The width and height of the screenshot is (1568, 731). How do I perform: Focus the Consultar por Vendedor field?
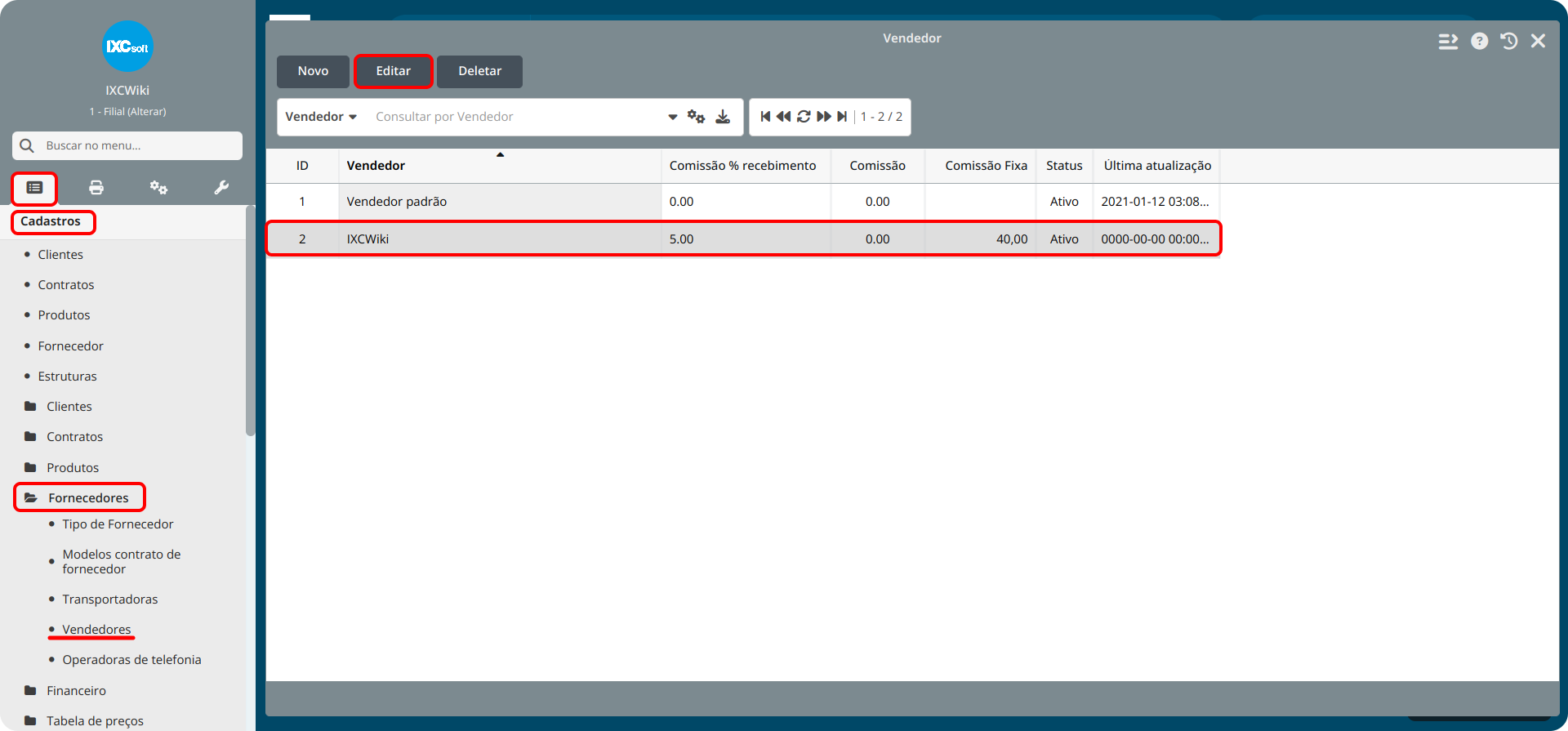tap(514, 117)
